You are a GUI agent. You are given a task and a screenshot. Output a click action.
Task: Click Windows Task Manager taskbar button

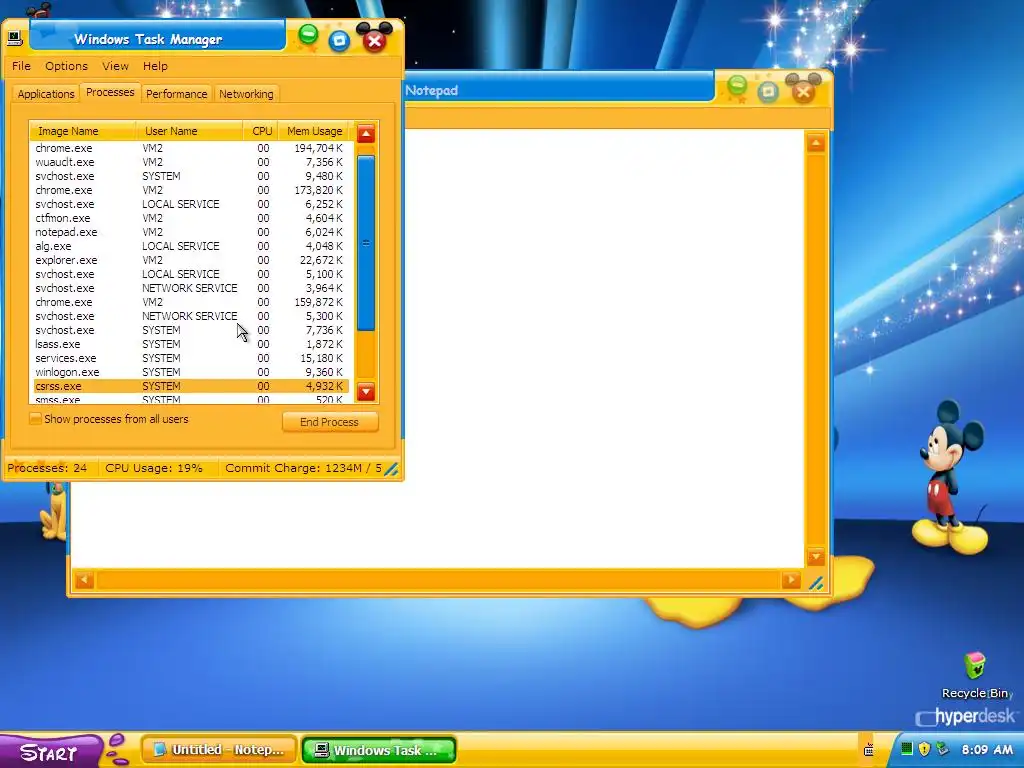[x=379, y=750]
